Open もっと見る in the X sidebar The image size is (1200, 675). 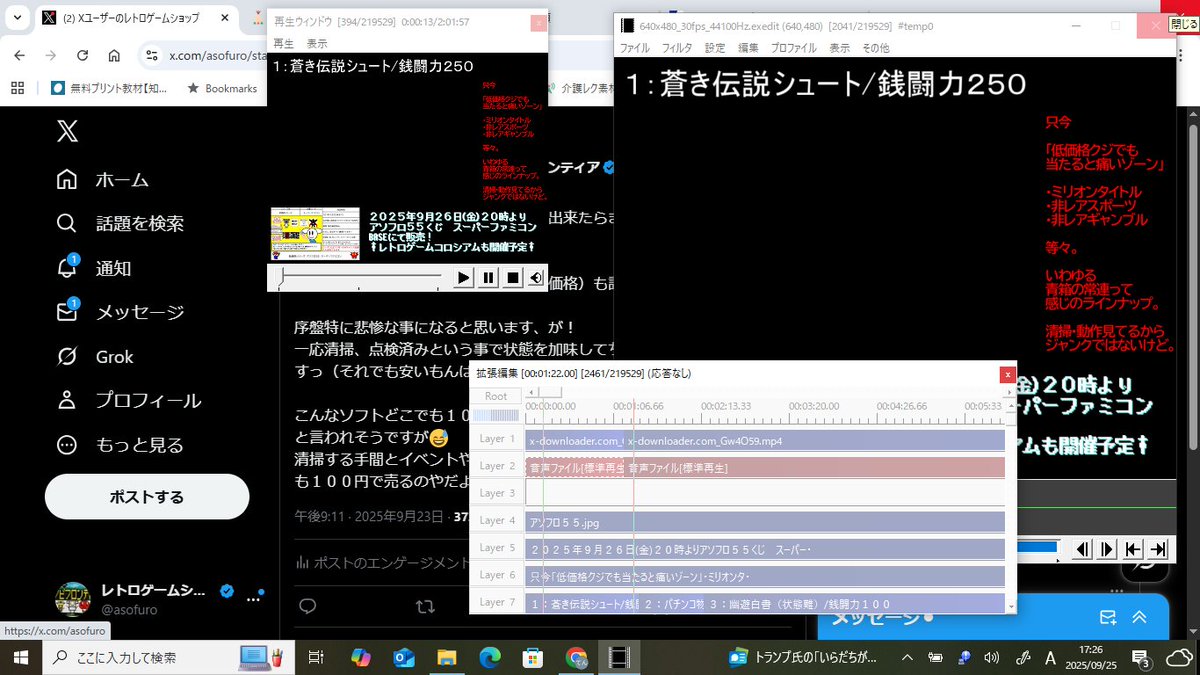coord(120,444)
